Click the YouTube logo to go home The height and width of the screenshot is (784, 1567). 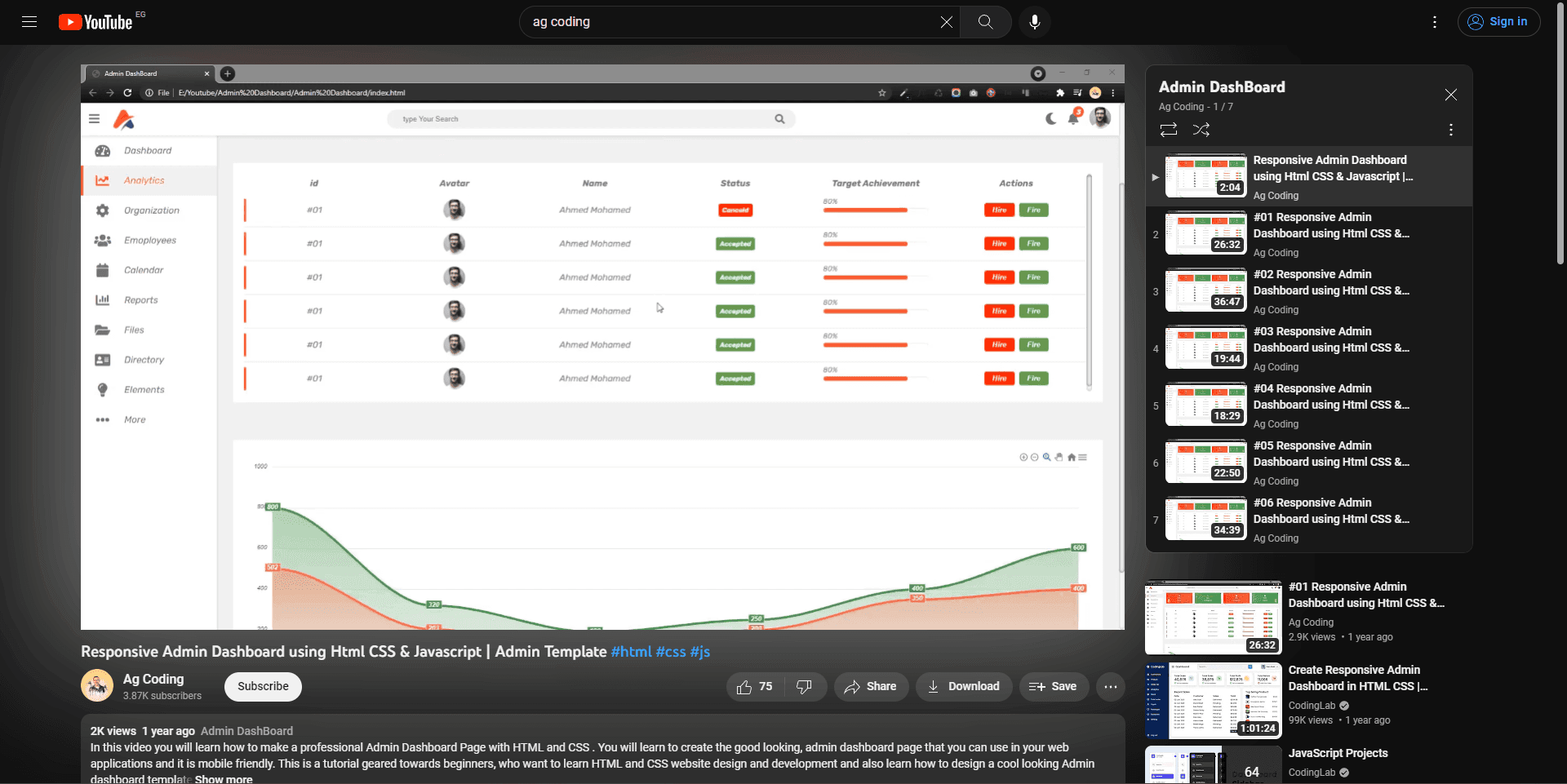tap(95, 22)
